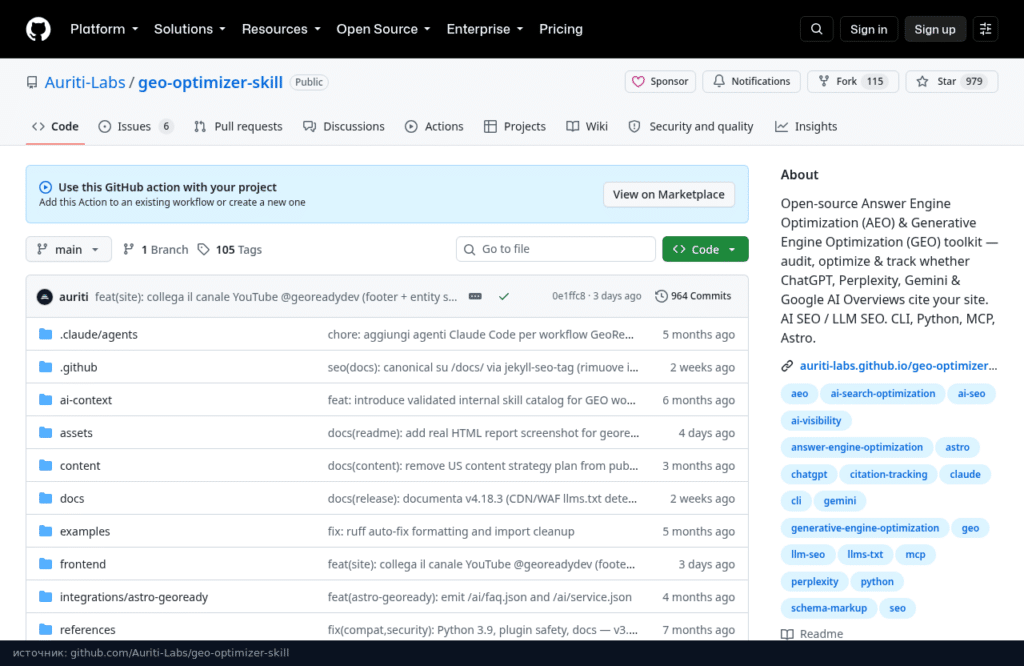This screenshot has height=666, width=1024.
Task: Focus the Go to file field
Action: (556, 249)
